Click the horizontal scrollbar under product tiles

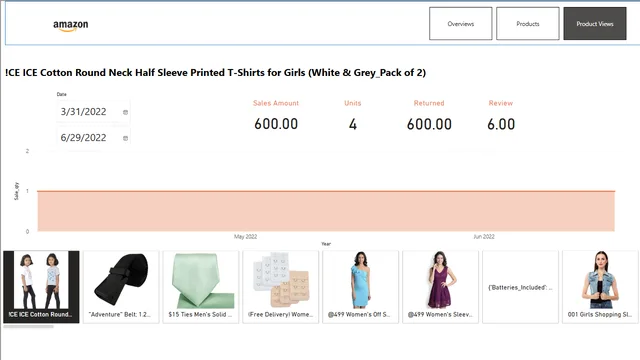29,327
